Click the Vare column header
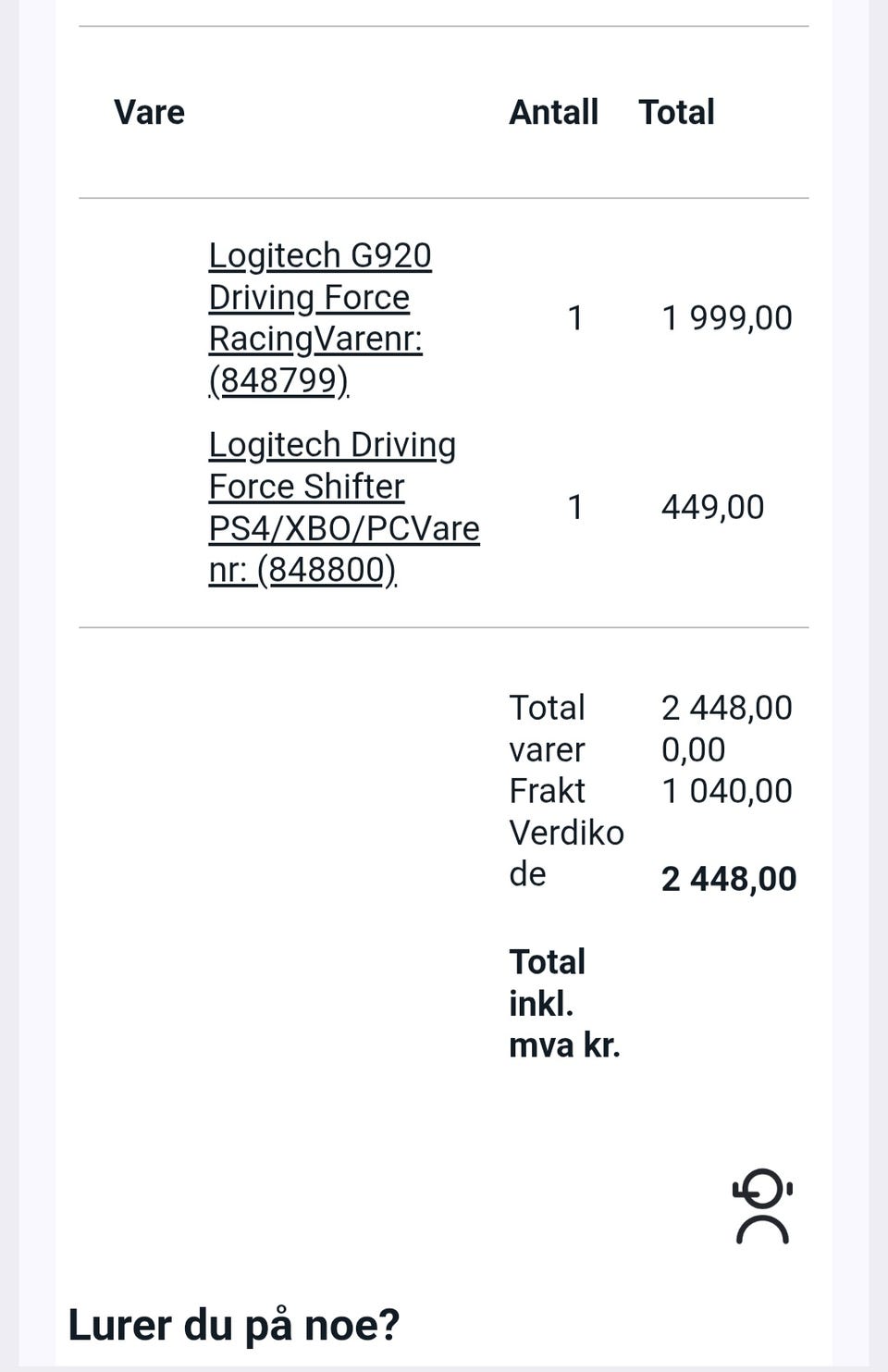The height and width of the screenshot is (1372, 888). click(x=149, y=112)
